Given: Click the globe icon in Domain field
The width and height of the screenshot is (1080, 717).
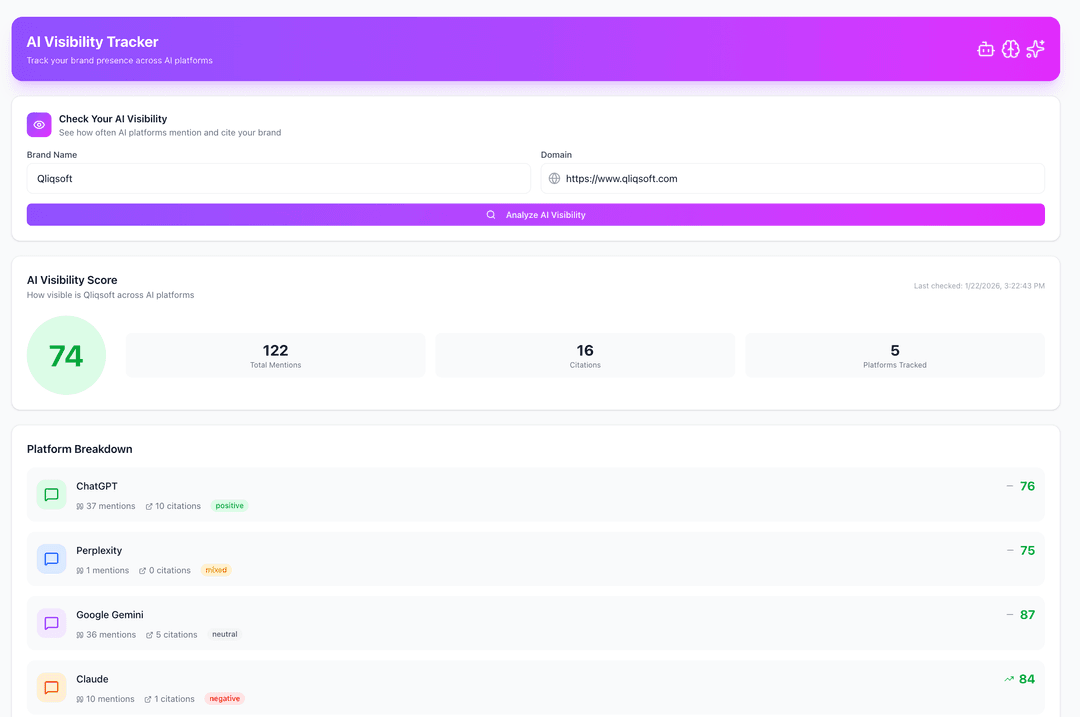Looking at the screenshot, I should pyautogui.click(x=555, y=179).
